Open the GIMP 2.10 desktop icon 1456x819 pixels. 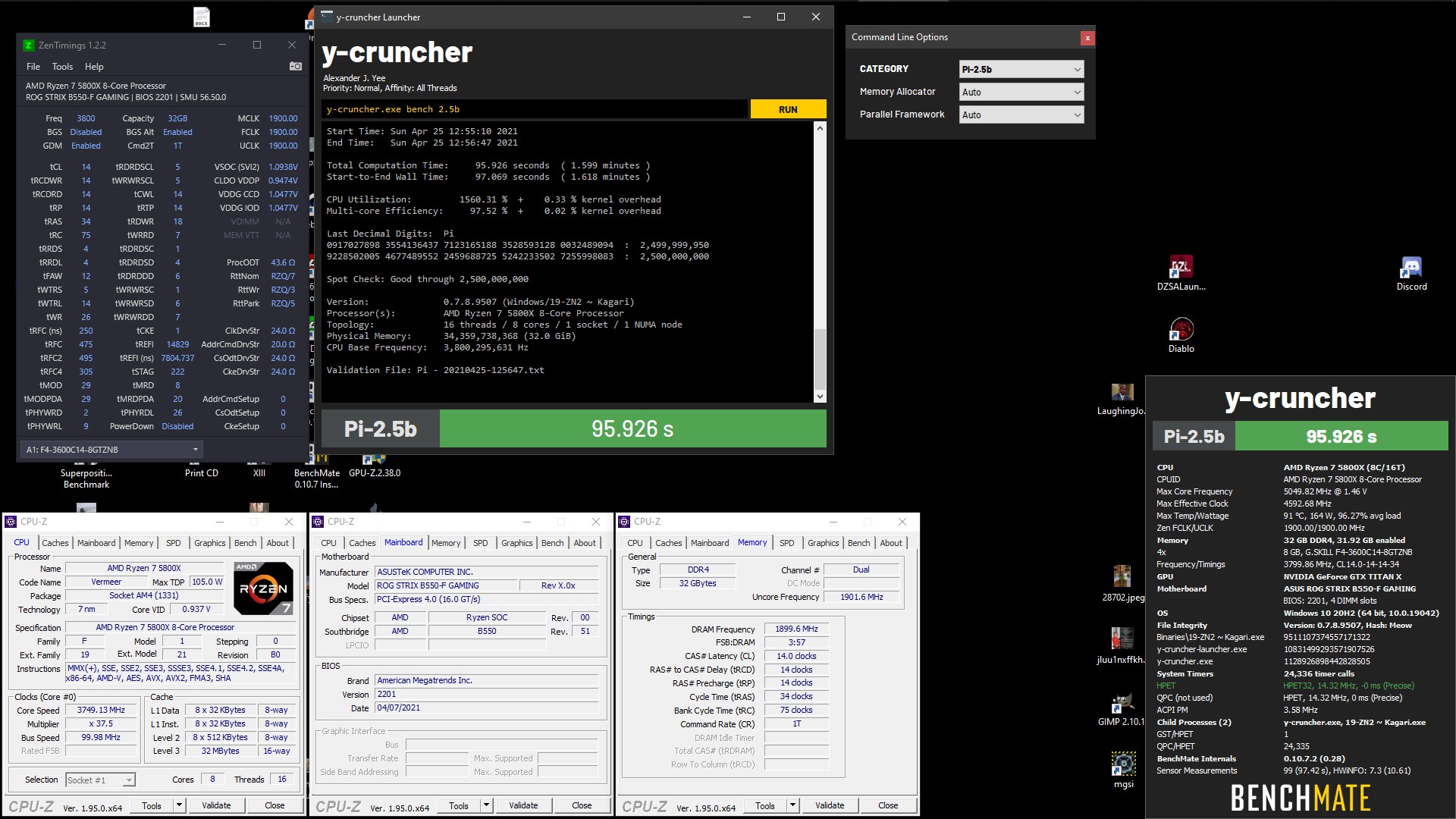coord(1122,709)
